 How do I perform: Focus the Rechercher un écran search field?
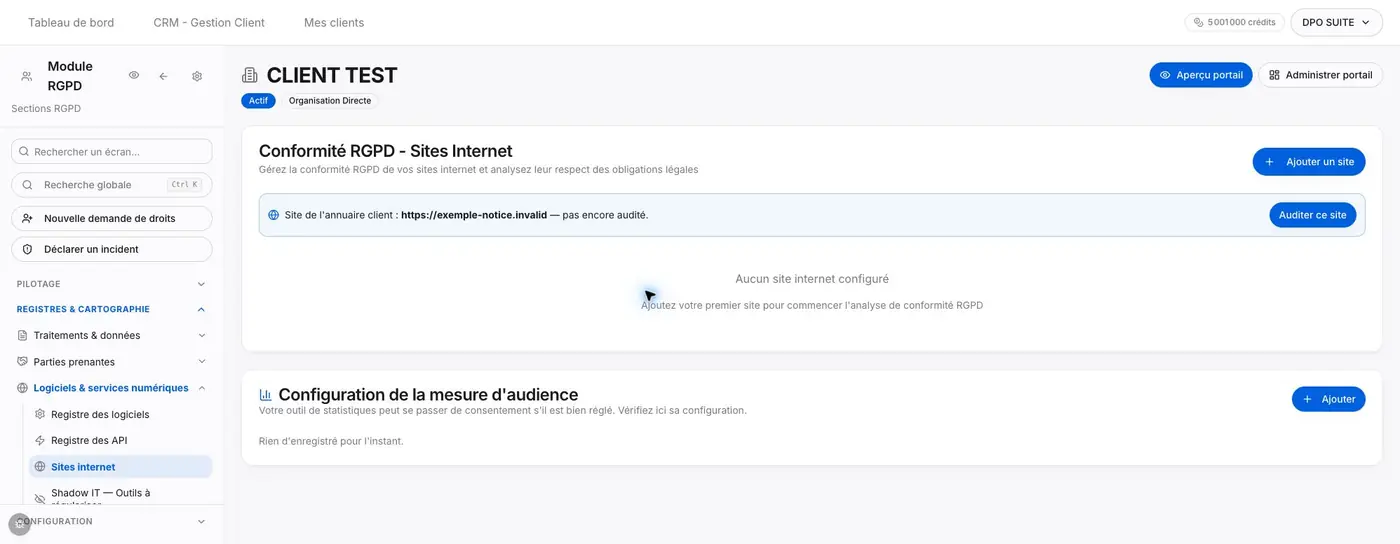(x=112, y=151)
